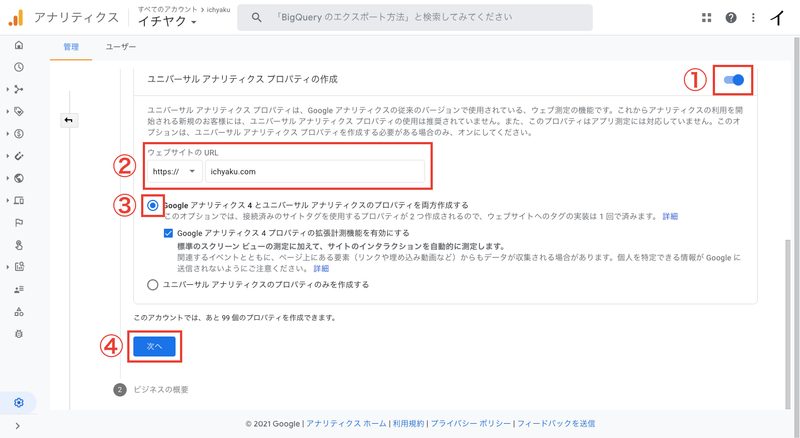Click text あと 99 個のプロパティを作成できます
800x438 pixels.
pyautogui.click(x=271, y=318)
